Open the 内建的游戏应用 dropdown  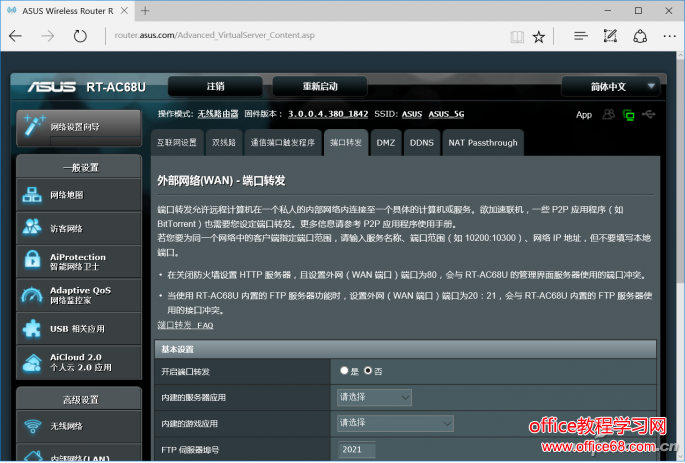pos(395,423)
